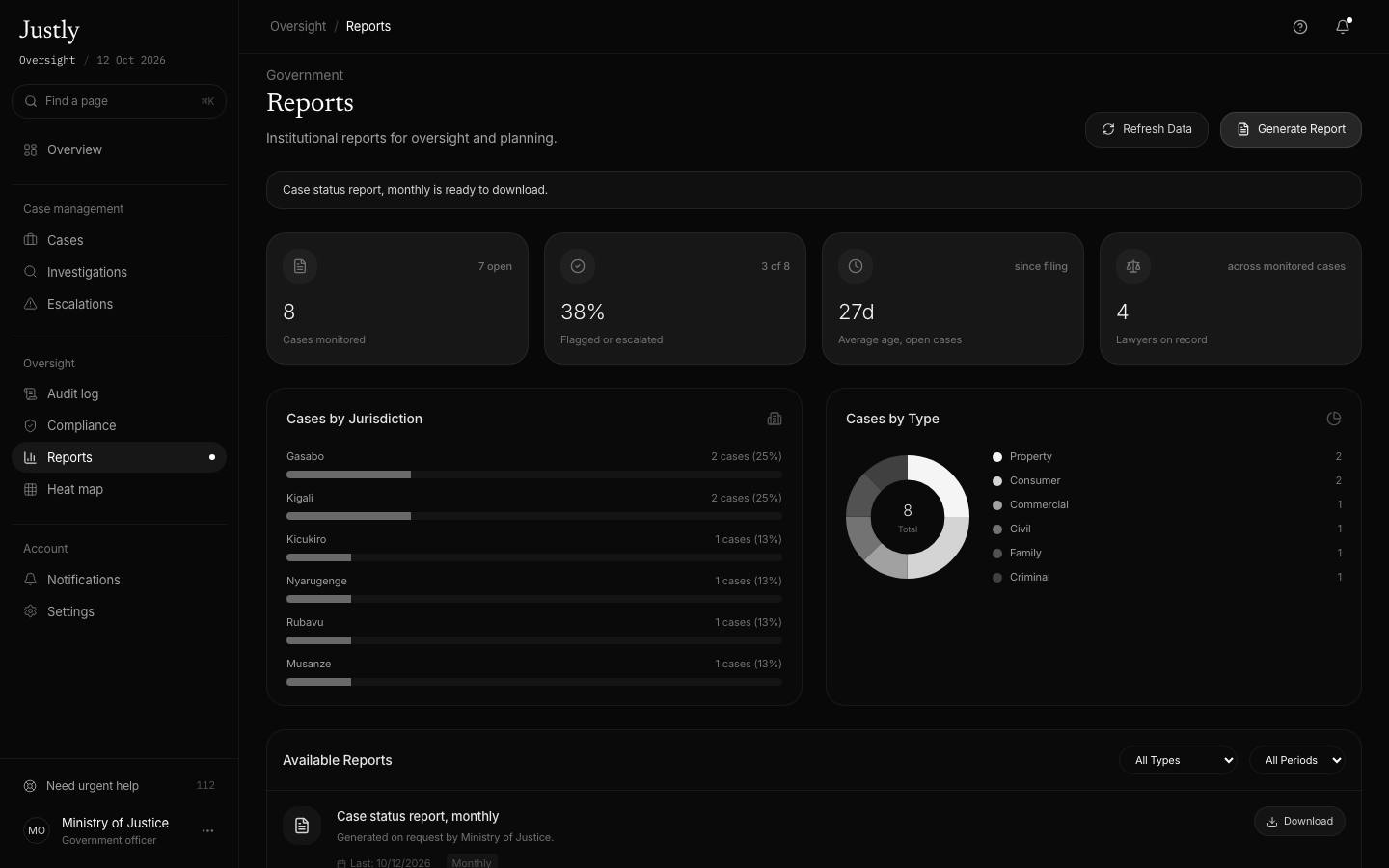Click the Generate Report button
The width and height of the screenshot is (1389, 868).
pos(1291,129)
